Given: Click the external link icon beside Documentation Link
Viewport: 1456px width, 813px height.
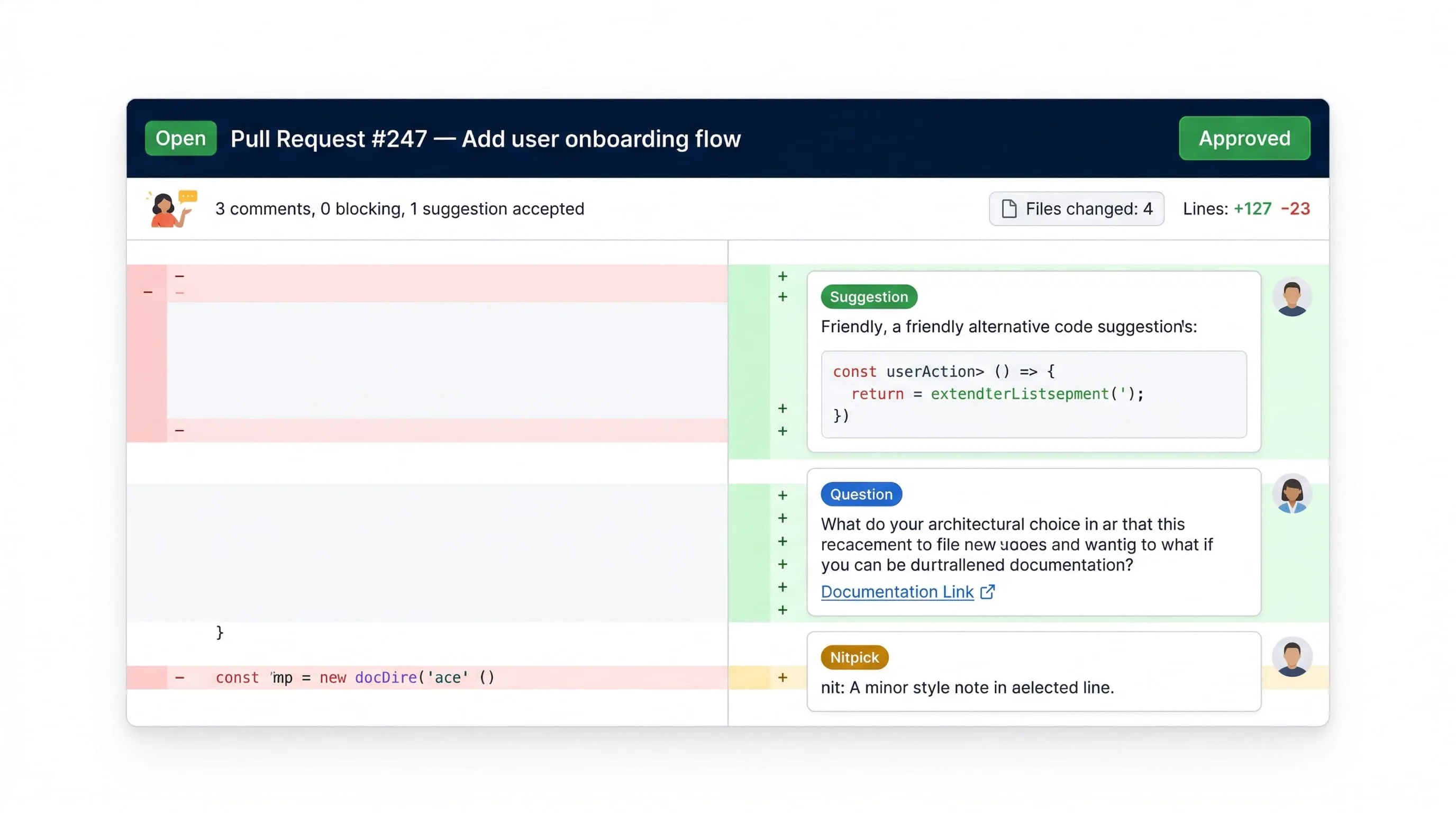Looking at the screenshot, I should point(987,591).
